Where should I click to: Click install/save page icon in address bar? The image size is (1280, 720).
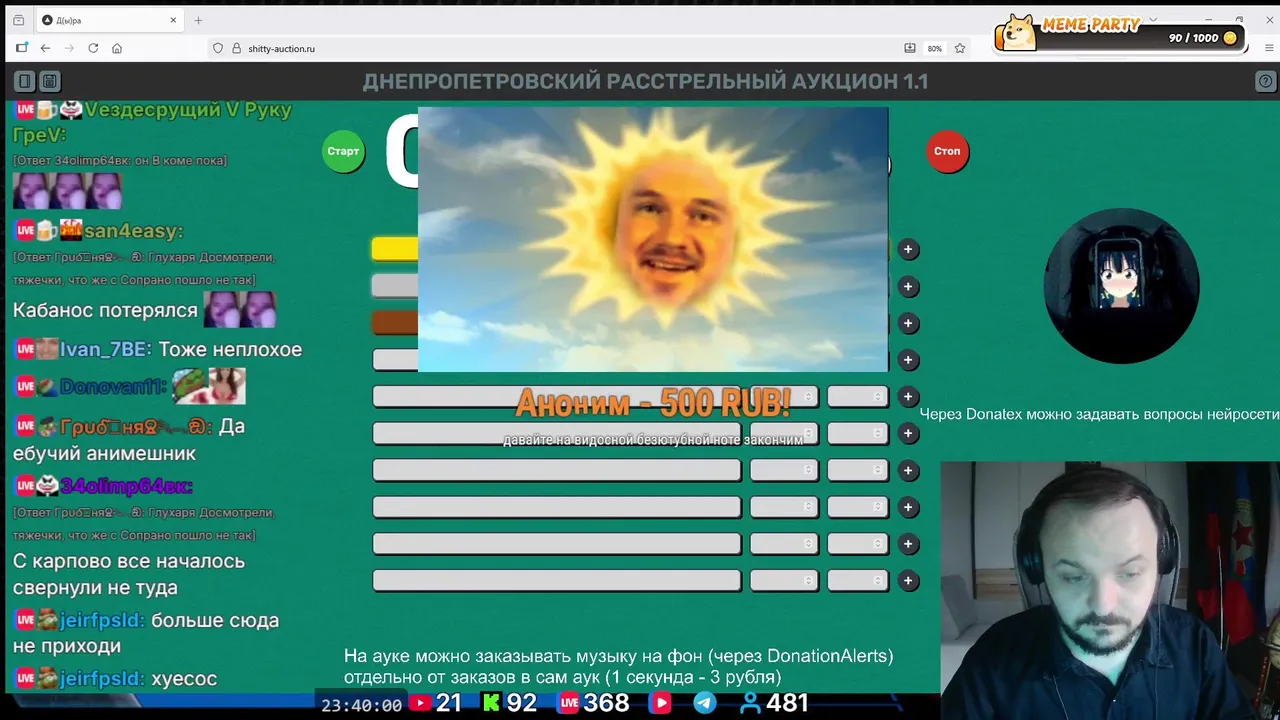(910, 48)
